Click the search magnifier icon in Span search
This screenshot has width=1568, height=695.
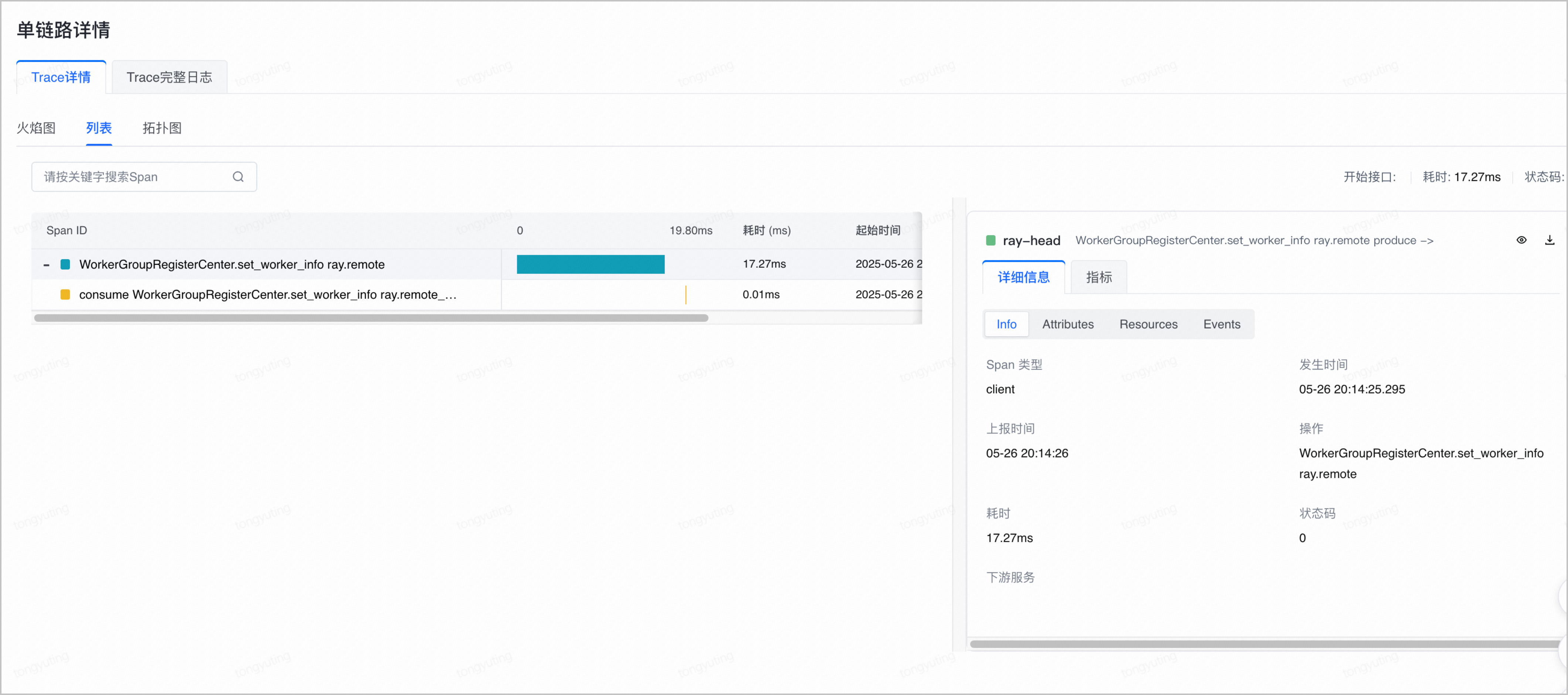click(238, 177)
